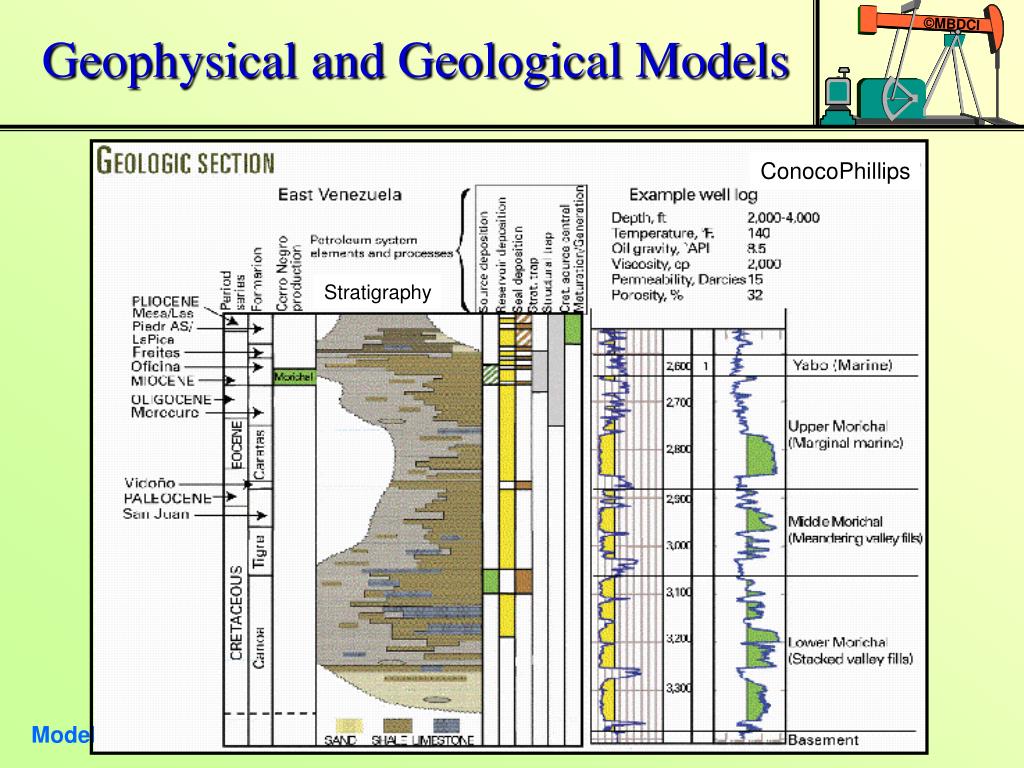Click the 2,900 depth marker
This screenshot has width=1024, height=768.
(679, 499)
